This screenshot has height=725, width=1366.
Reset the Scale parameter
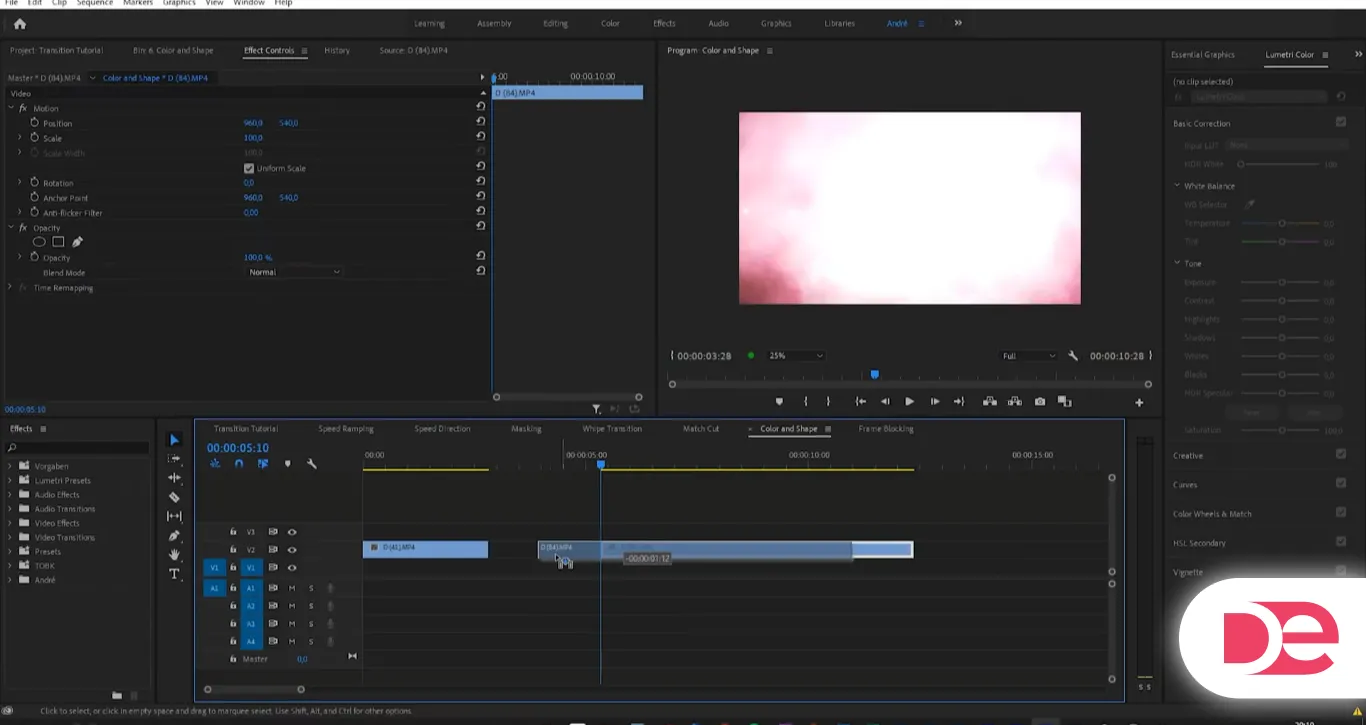click(x=481, y=136)
